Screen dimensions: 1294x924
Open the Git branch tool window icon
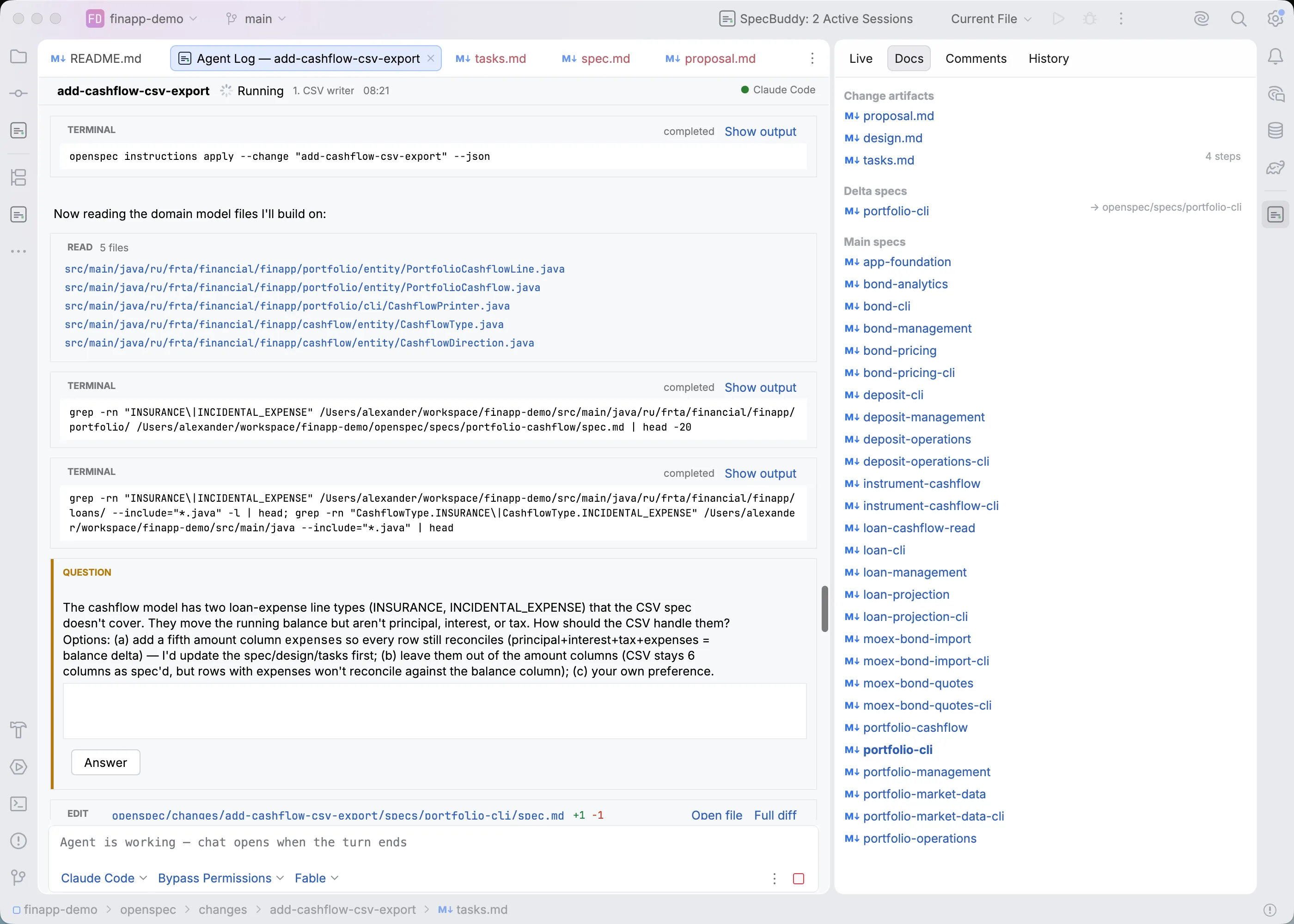(19, 877)
